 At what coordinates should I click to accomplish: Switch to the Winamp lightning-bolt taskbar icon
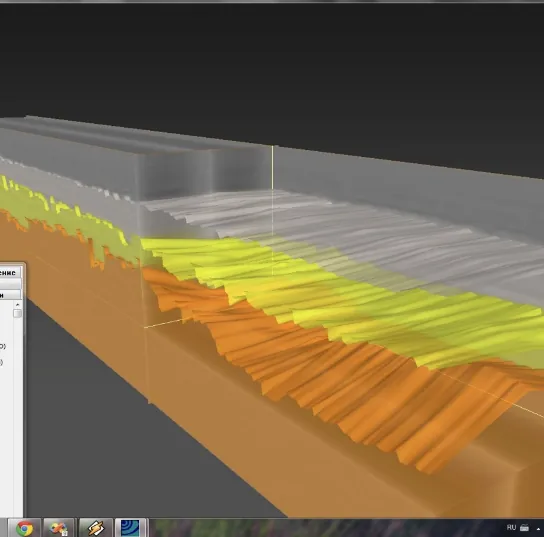click(x=95, y=529)
